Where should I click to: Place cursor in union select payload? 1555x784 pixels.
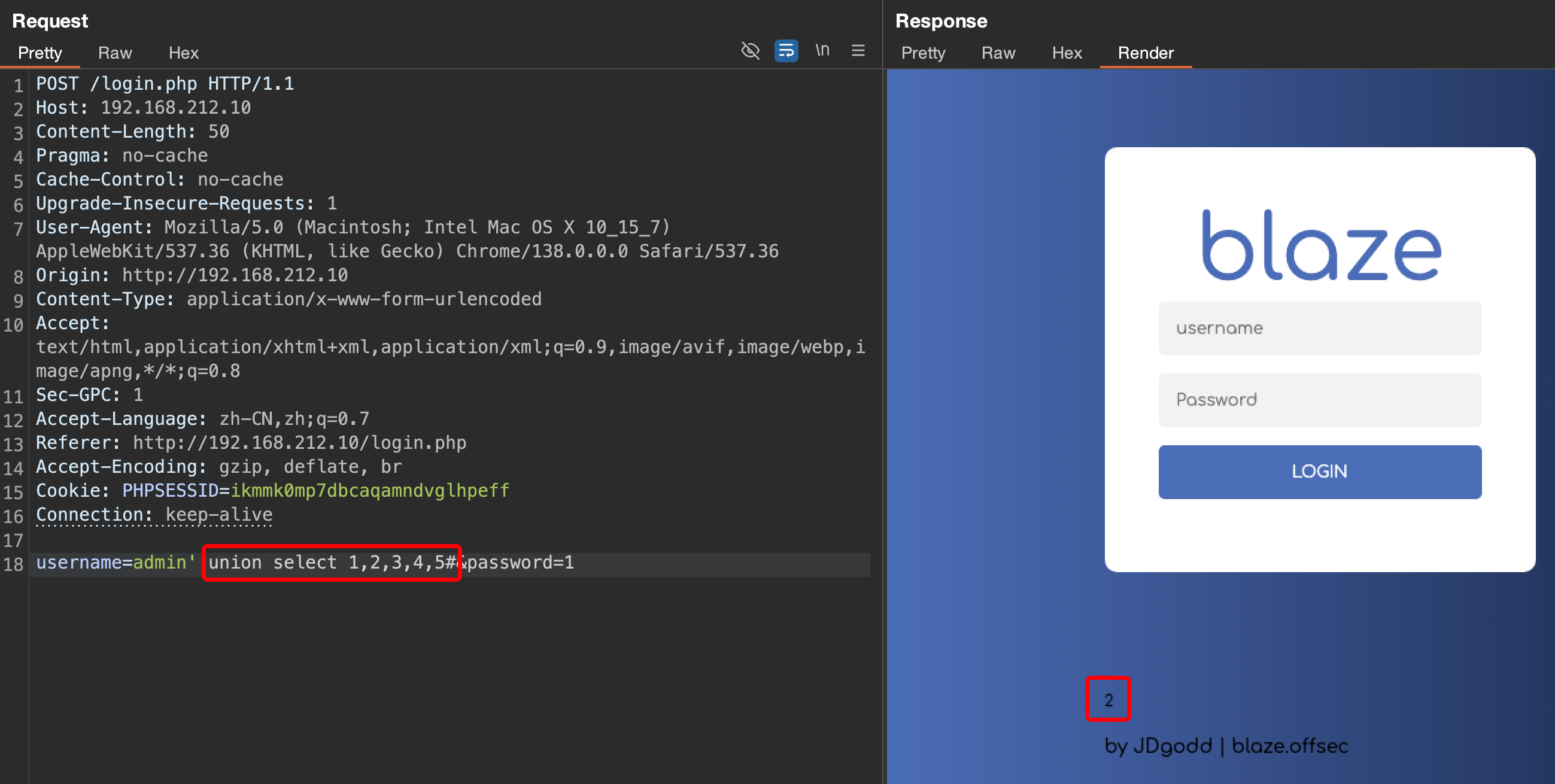[x=331, y=563]
